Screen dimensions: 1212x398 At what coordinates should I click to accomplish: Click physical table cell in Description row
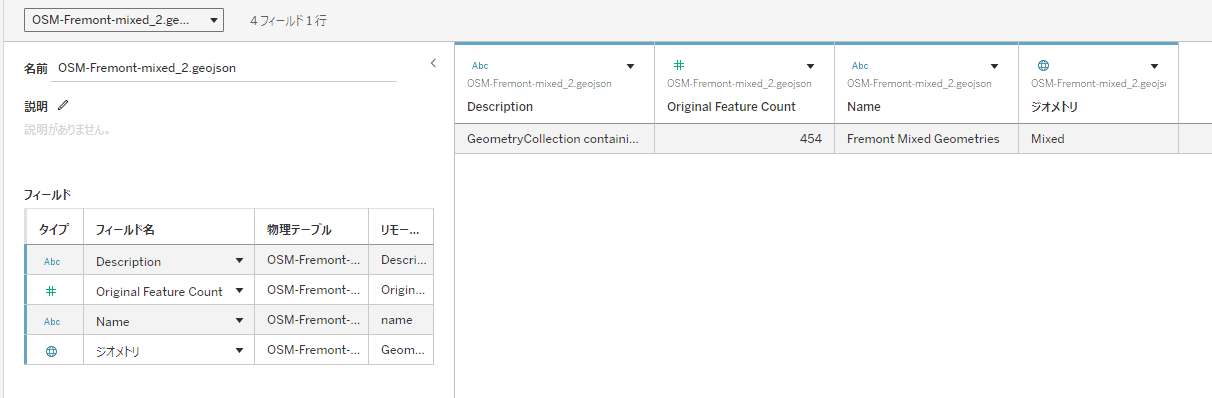[x=311, y=261]
